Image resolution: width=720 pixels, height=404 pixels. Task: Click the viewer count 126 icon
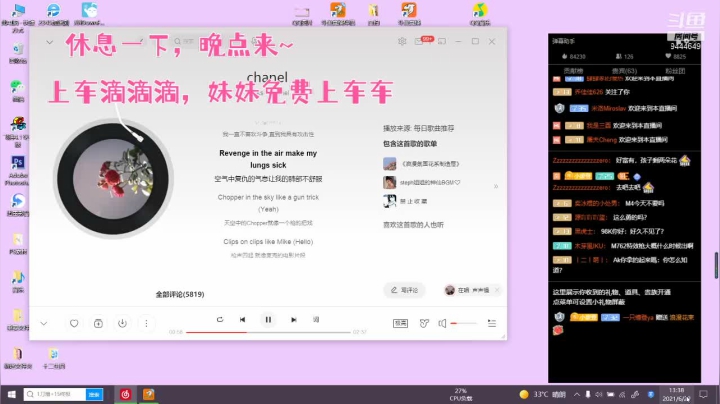coord(619,56)
